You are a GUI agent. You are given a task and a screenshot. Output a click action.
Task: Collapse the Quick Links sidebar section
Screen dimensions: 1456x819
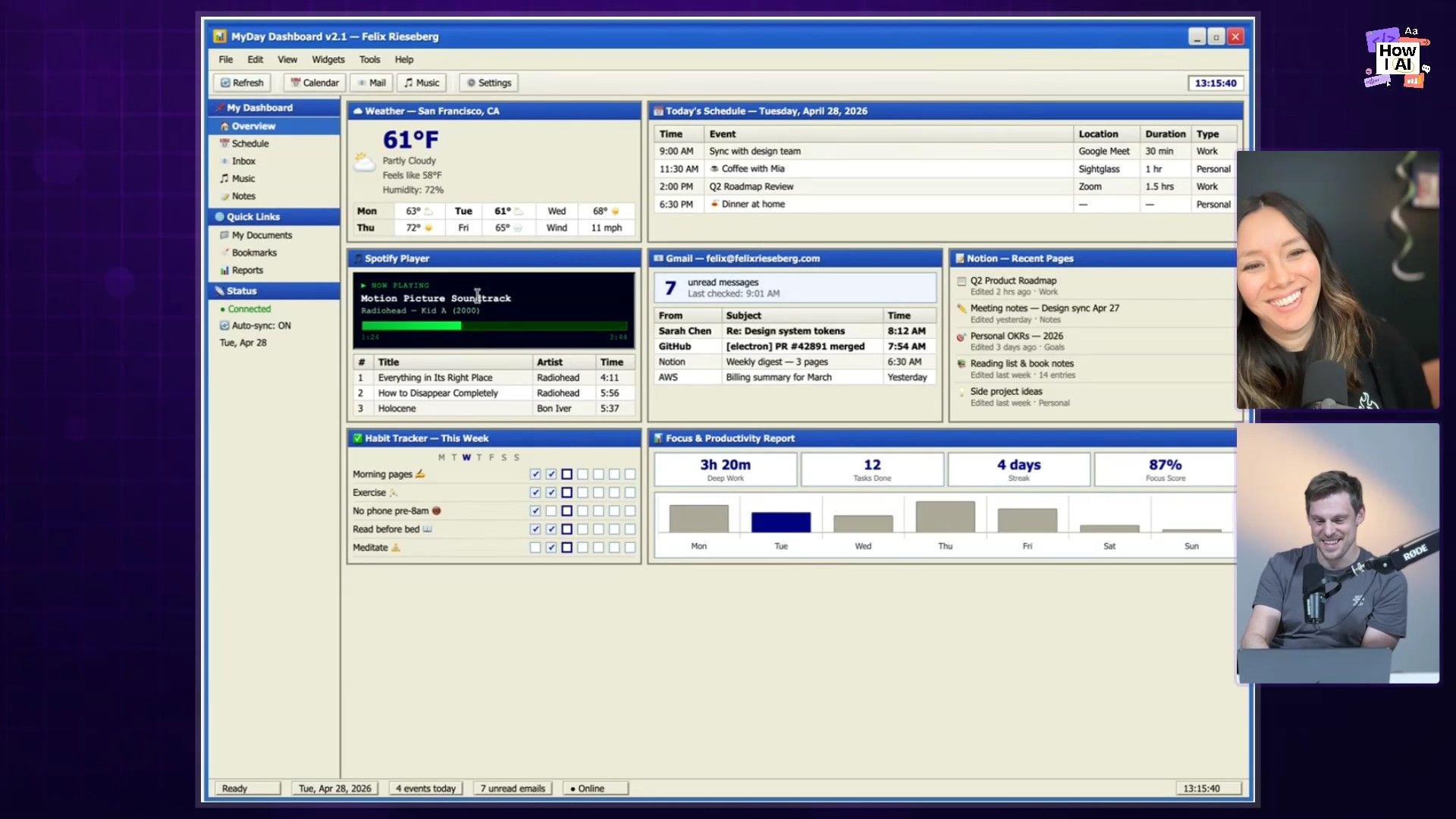click(275, 217)
